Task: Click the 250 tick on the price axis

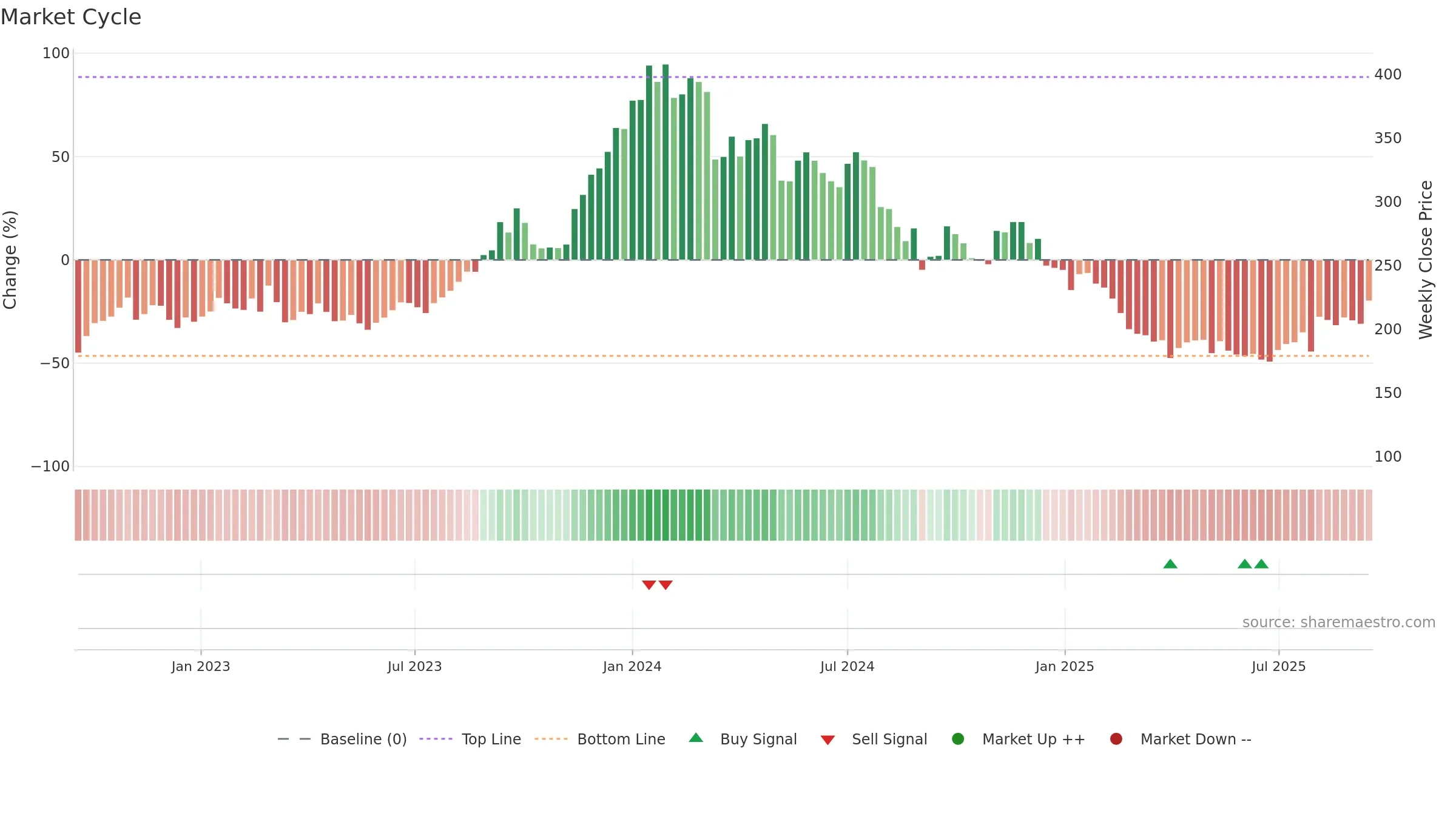Action: (1388, 266)
